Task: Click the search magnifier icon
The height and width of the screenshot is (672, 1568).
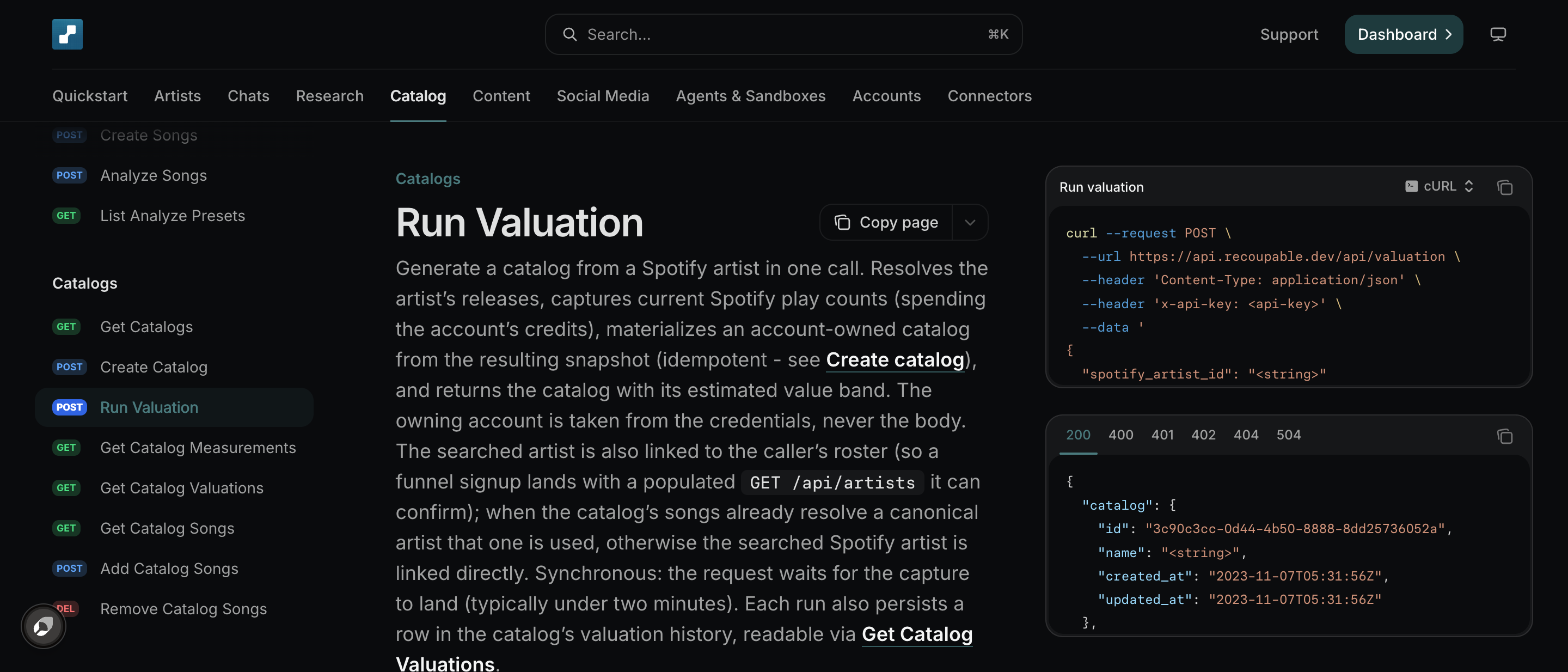Action: [x=569, y=34]
